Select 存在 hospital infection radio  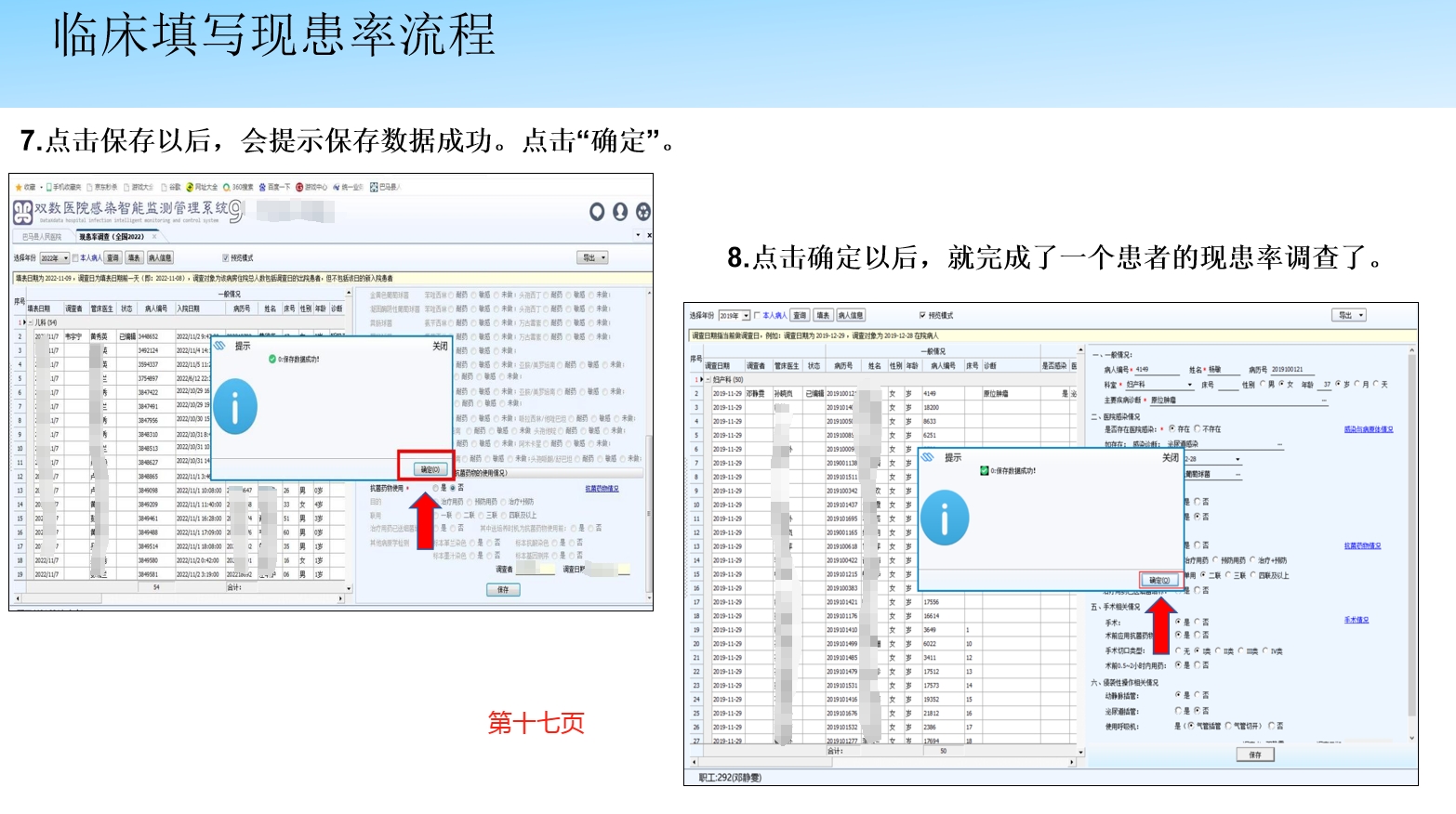tap(1171, 429)
